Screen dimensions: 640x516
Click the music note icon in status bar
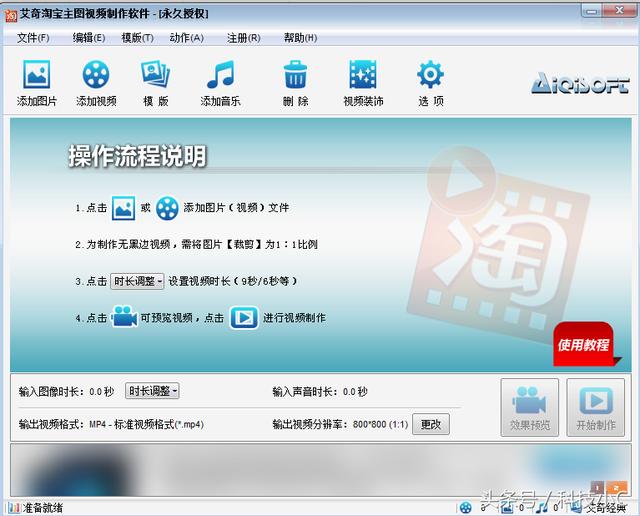coord(542,507)
